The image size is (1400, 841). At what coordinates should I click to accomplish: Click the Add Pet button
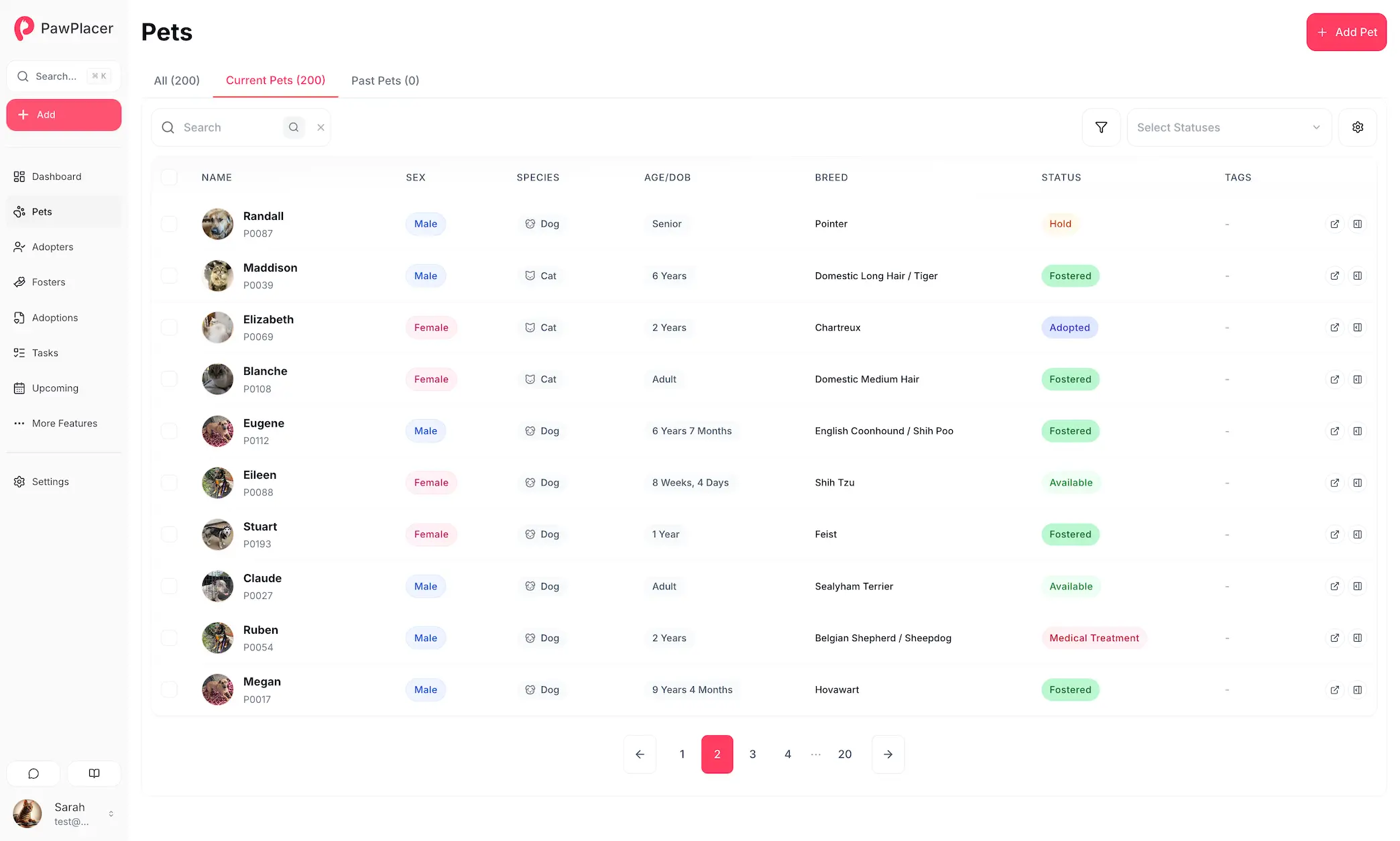click(1346, 32)
